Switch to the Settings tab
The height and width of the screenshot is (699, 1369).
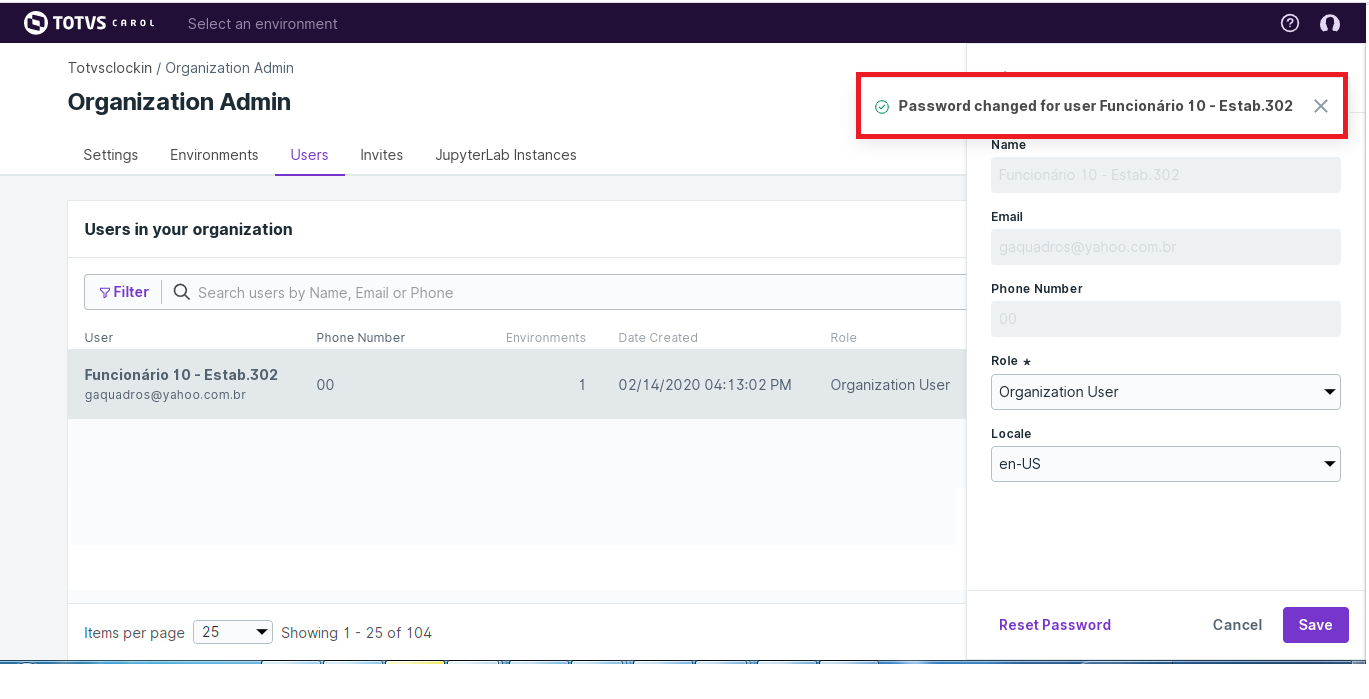click(x=111, y=155)
